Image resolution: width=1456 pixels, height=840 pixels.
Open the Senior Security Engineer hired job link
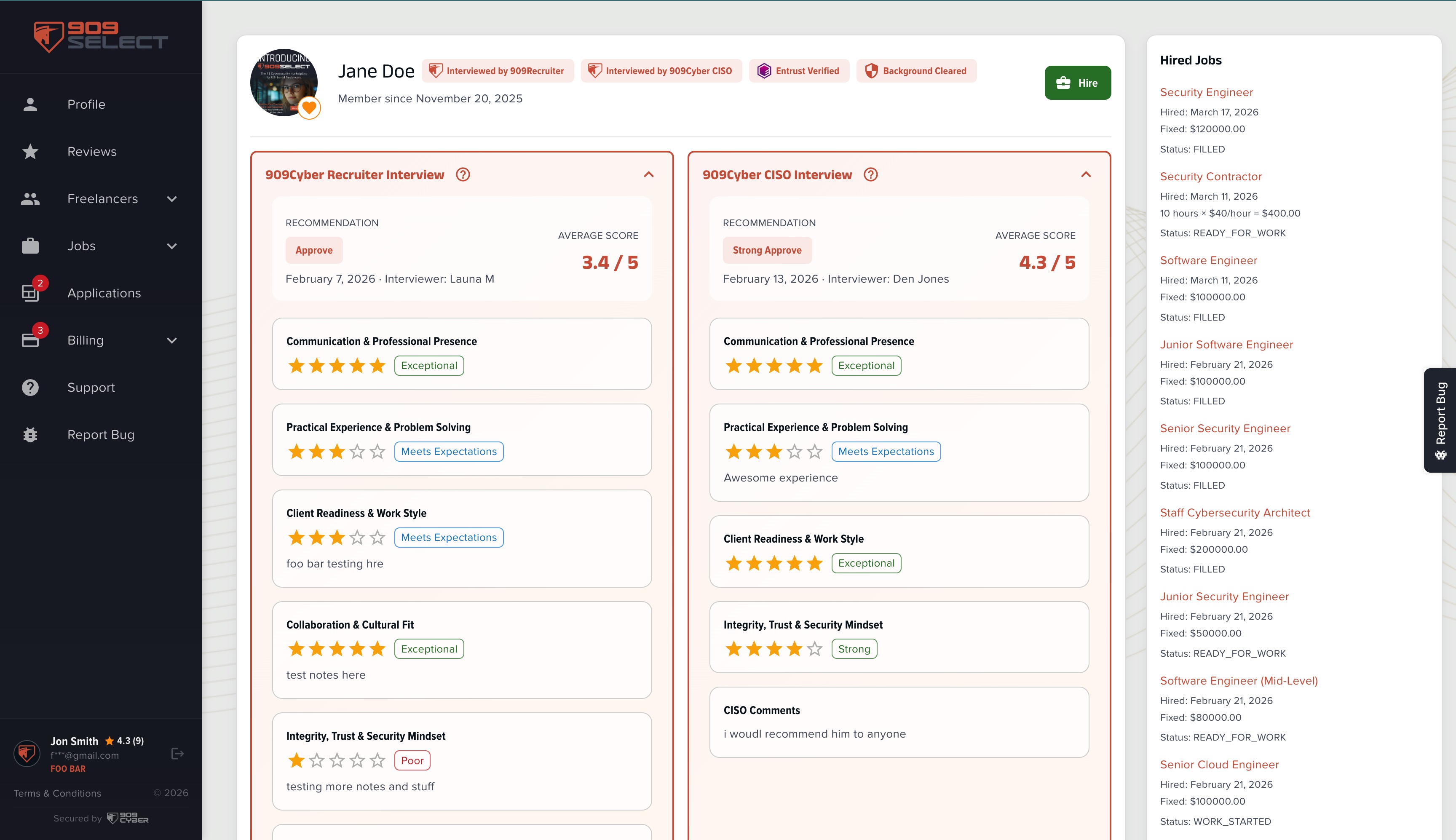[x=1225, y=428]
